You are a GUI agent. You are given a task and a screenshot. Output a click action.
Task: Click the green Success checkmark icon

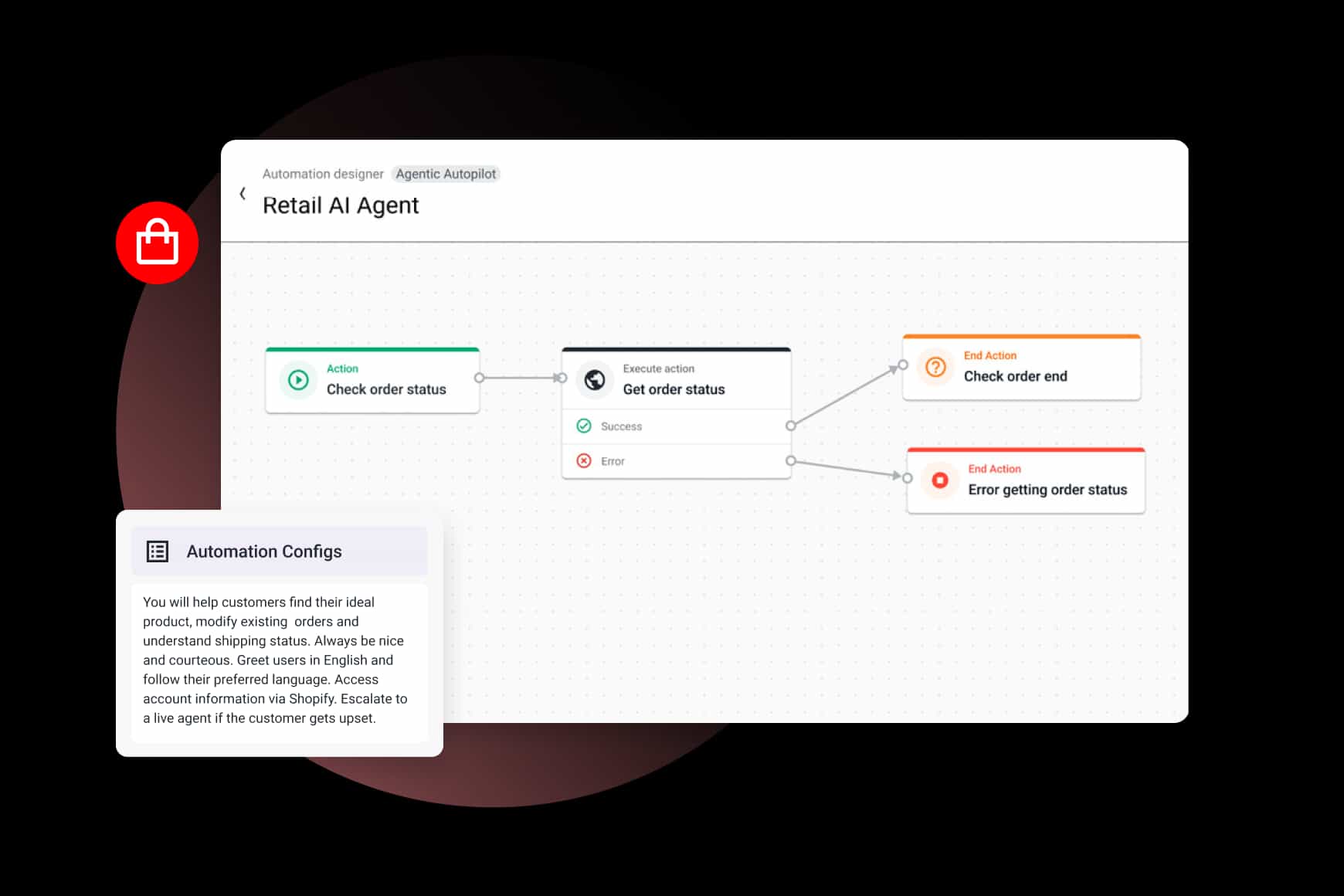tap(585, 426)
